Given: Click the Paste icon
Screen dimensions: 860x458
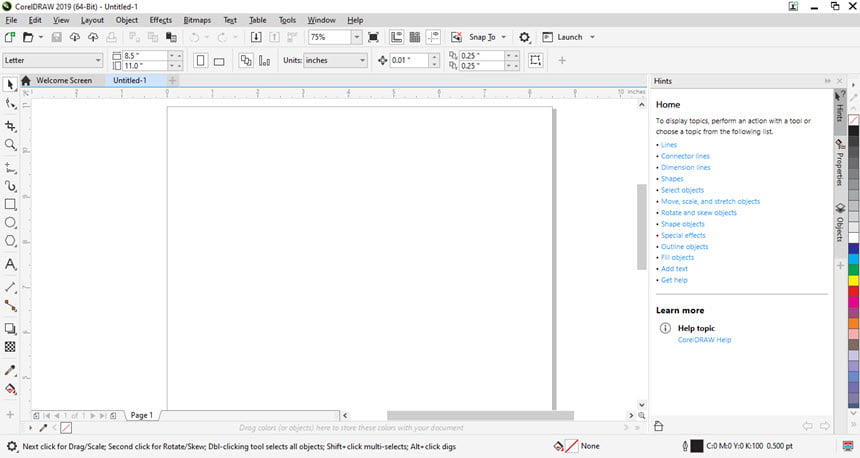Looking at the screenshot, I should pos(171,37).
